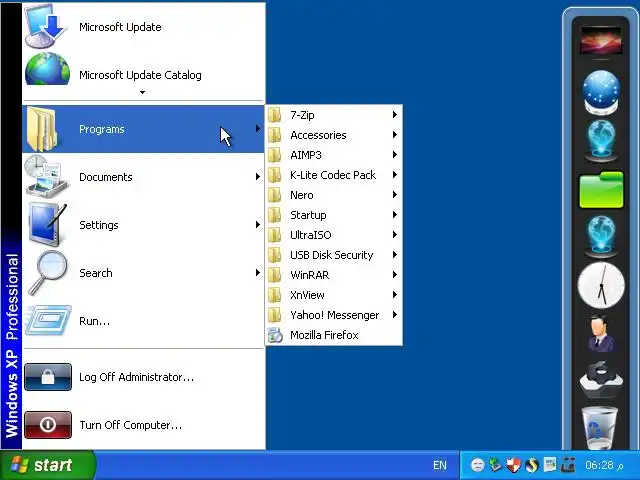The image size is (640, 480).
Task: Open Microsoft Update from the Start menu
Action: [144, 27]
